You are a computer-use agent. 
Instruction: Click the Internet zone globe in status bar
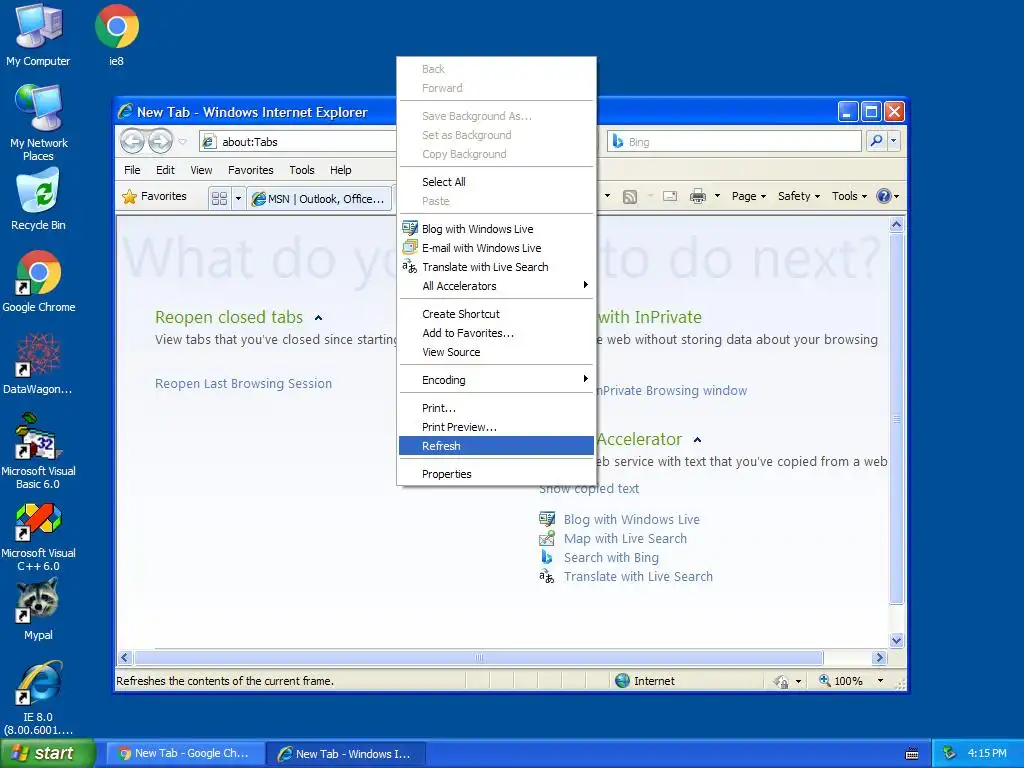tap(622, 680)
